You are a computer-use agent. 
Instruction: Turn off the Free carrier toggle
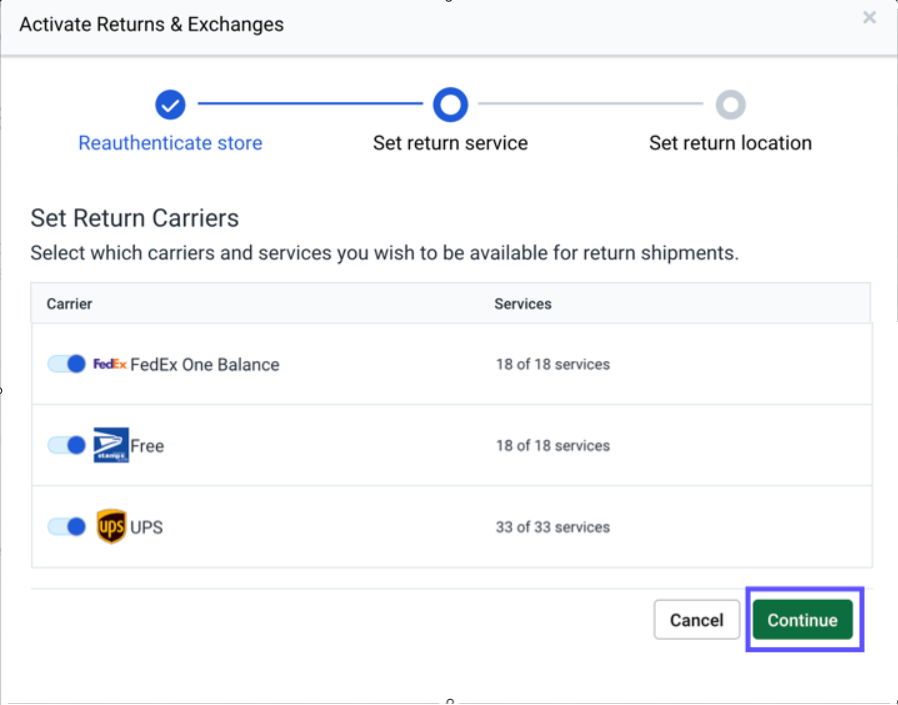[67, 445]
